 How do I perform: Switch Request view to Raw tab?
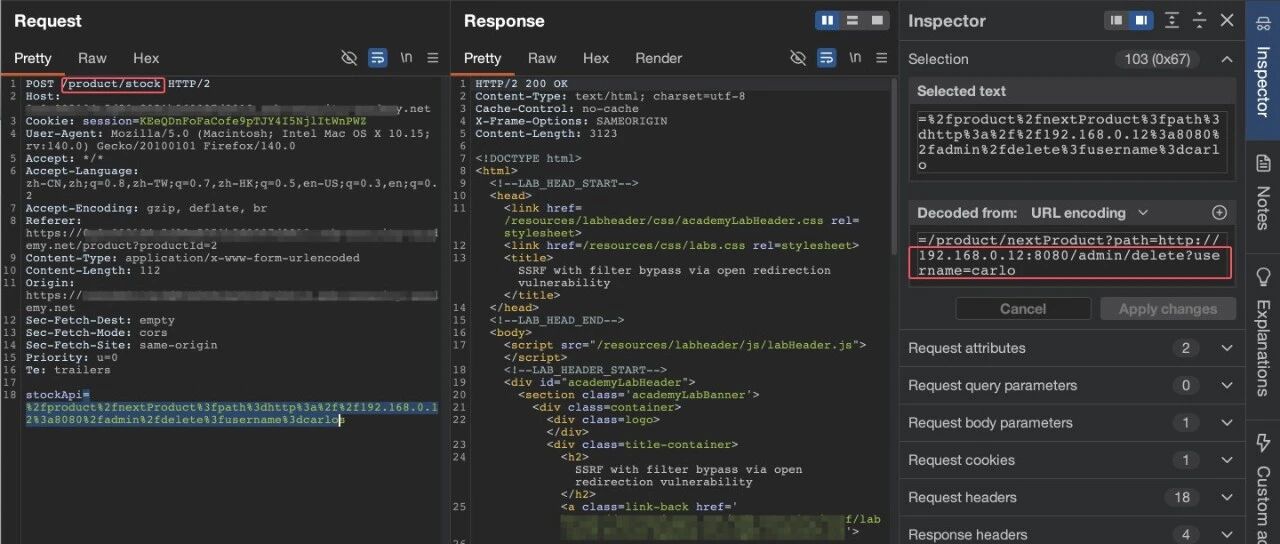click(92, 58)
